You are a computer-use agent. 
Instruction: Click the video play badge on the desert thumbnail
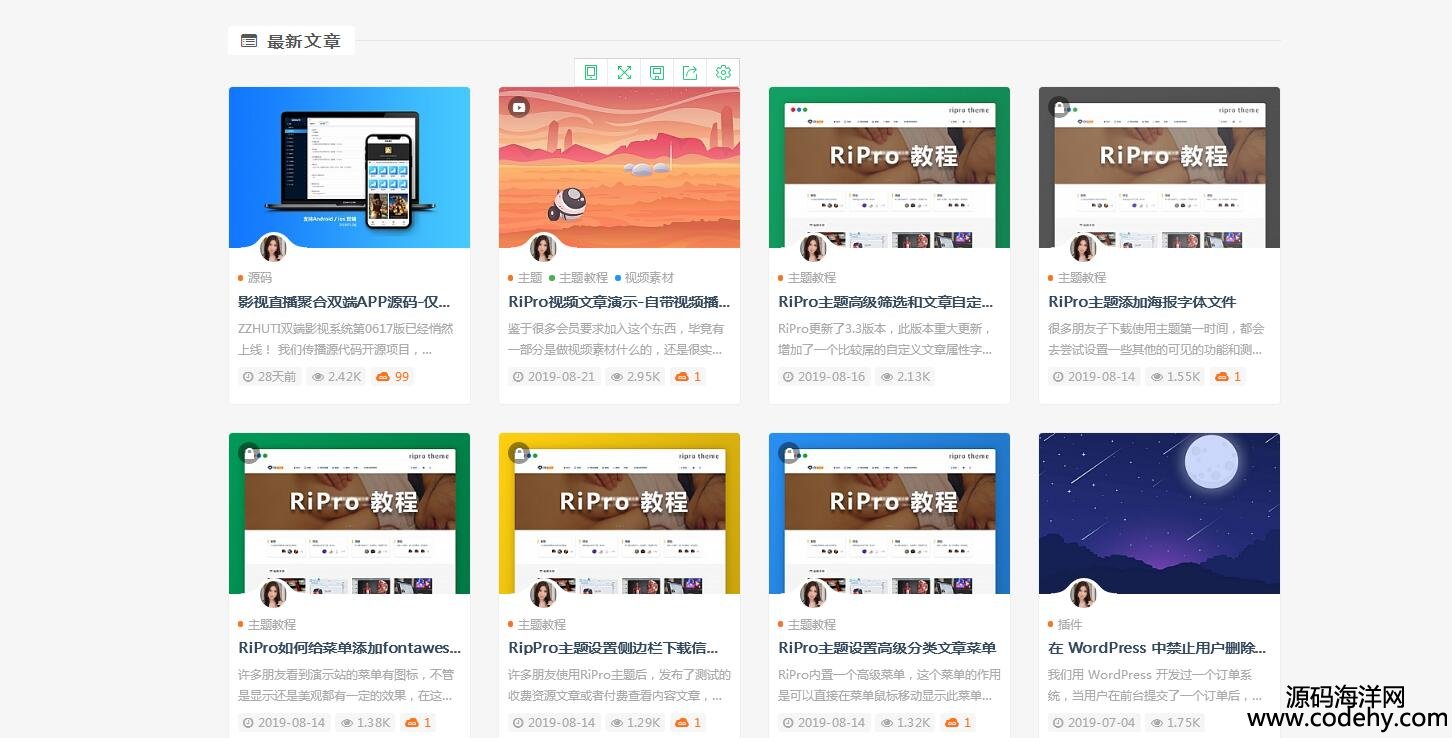[x=518, y=106]
